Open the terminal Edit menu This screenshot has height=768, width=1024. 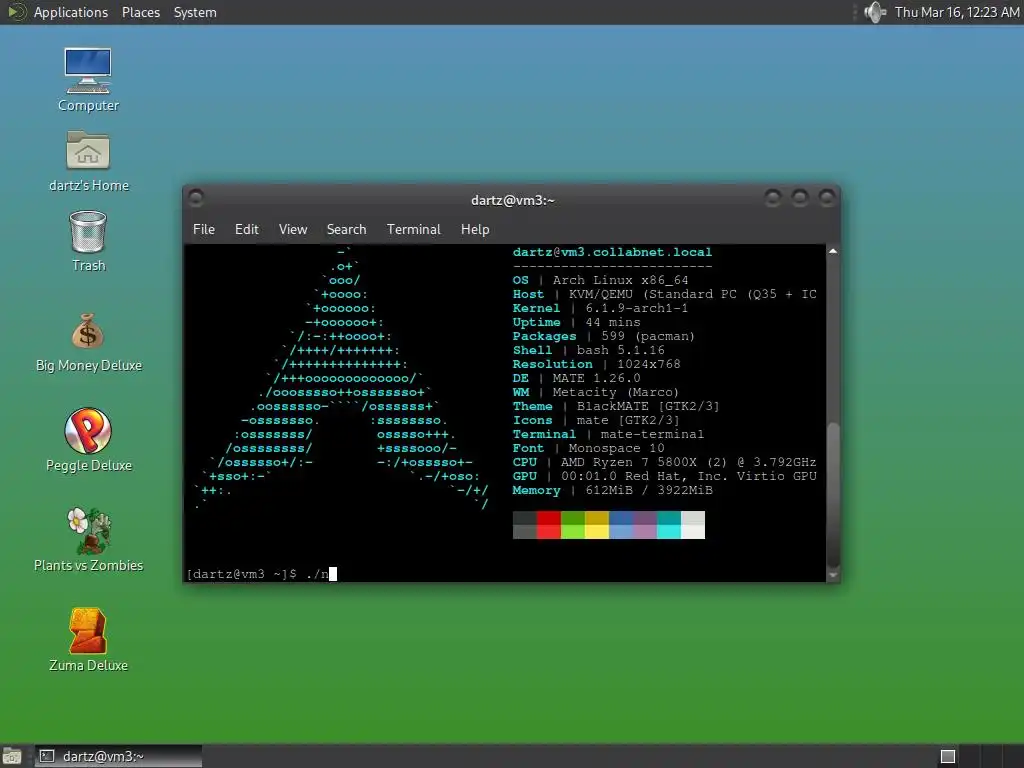(x=247, y=229)
